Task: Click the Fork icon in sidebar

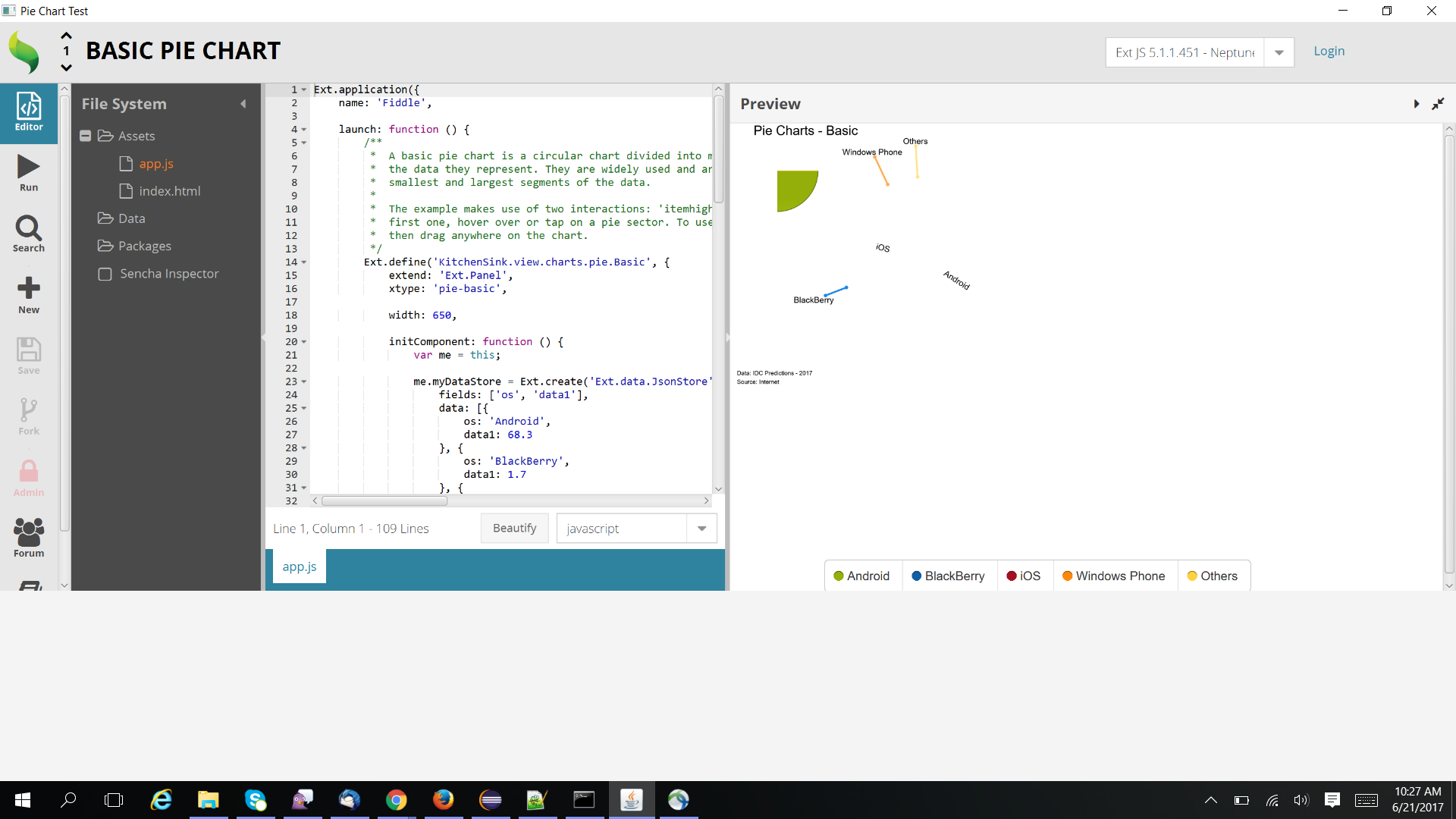Action: pos(29,415)
